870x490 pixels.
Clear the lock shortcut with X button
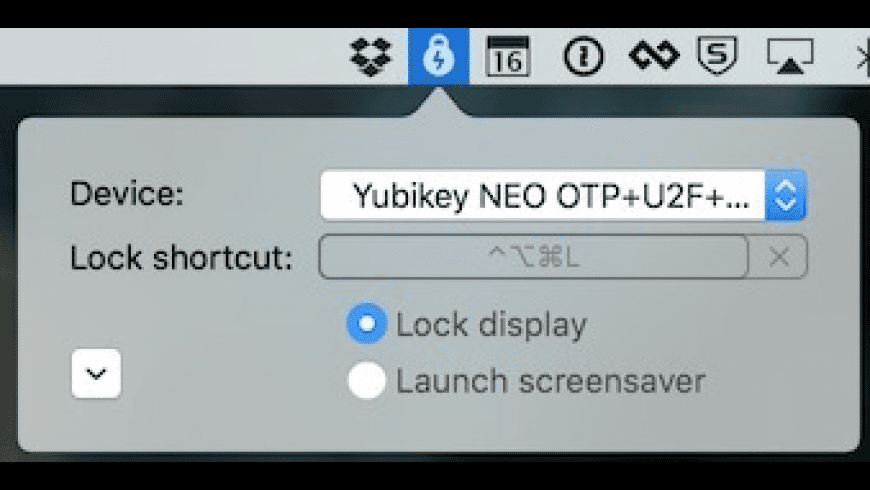click(x=779, y=257)
